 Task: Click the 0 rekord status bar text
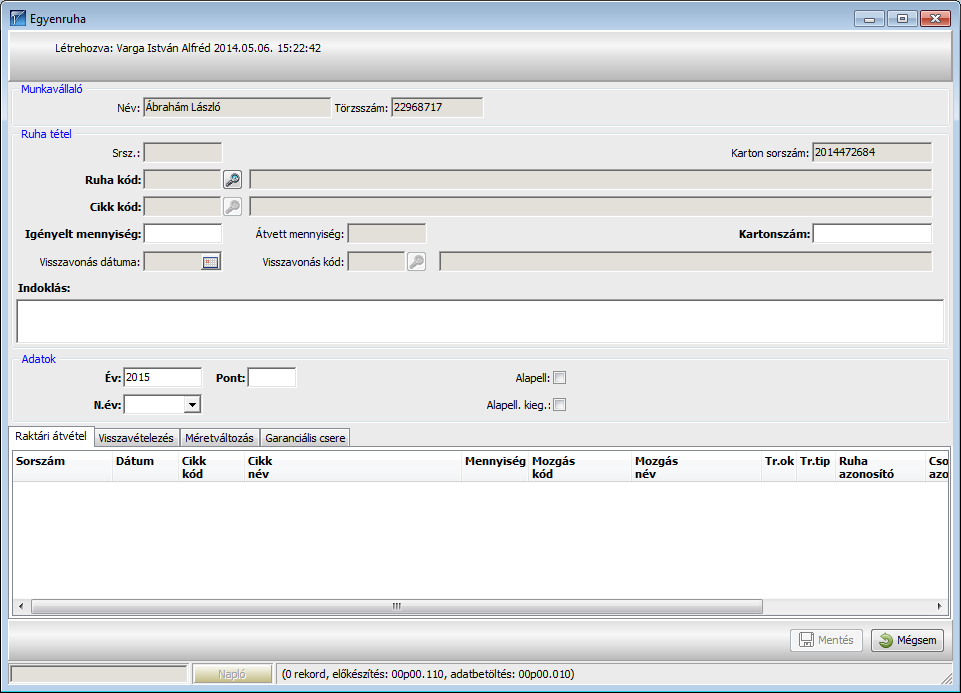428,674
